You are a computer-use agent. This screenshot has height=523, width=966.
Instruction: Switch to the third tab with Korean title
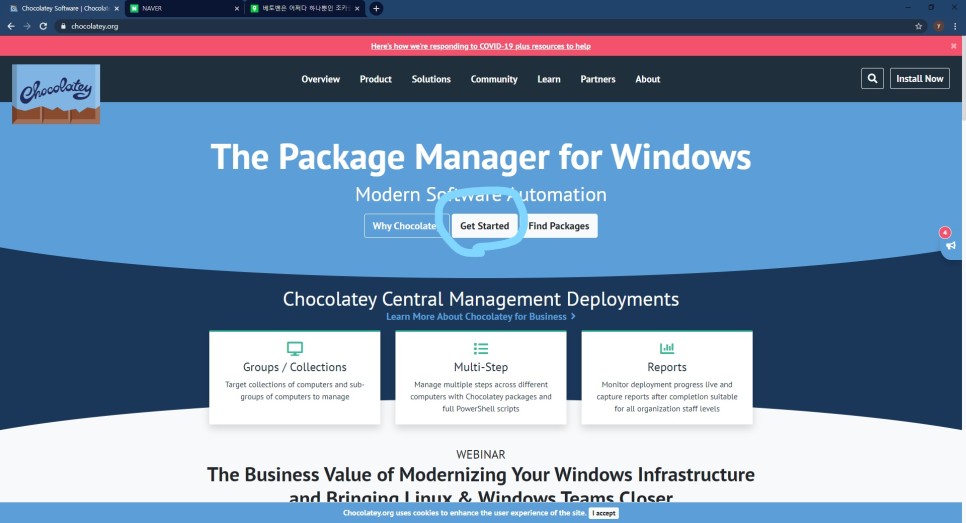(x=305, y=9)
